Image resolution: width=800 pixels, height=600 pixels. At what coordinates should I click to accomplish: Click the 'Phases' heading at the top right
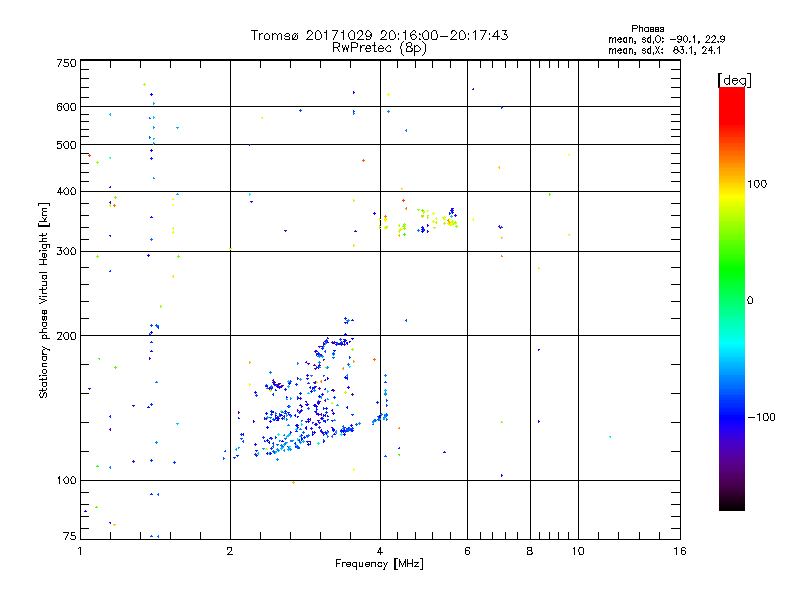point(647,29)
